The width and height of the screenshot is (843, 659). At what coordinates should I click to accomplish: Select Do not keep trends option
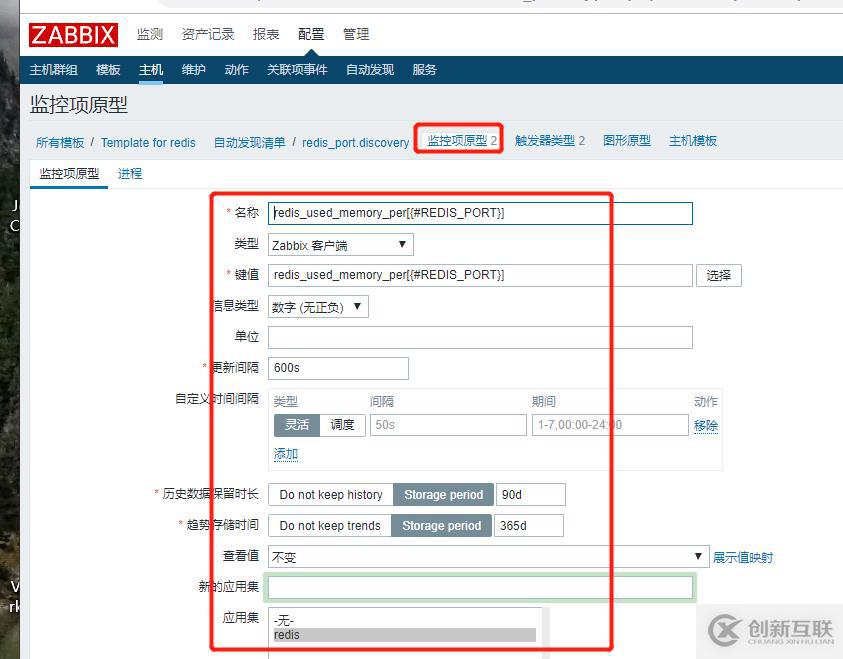point(330,526)
